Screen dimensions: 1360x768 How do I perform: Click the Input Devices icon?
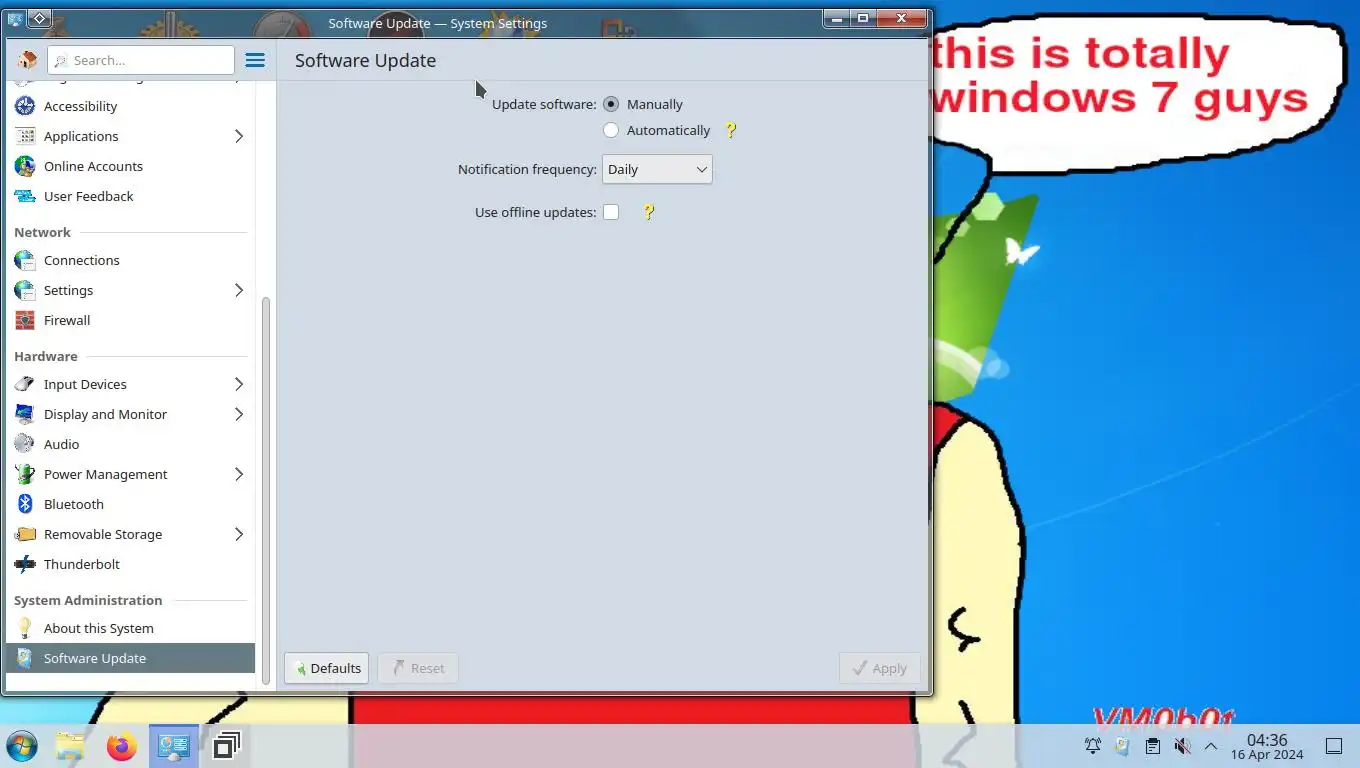click(x=25, y=384)
